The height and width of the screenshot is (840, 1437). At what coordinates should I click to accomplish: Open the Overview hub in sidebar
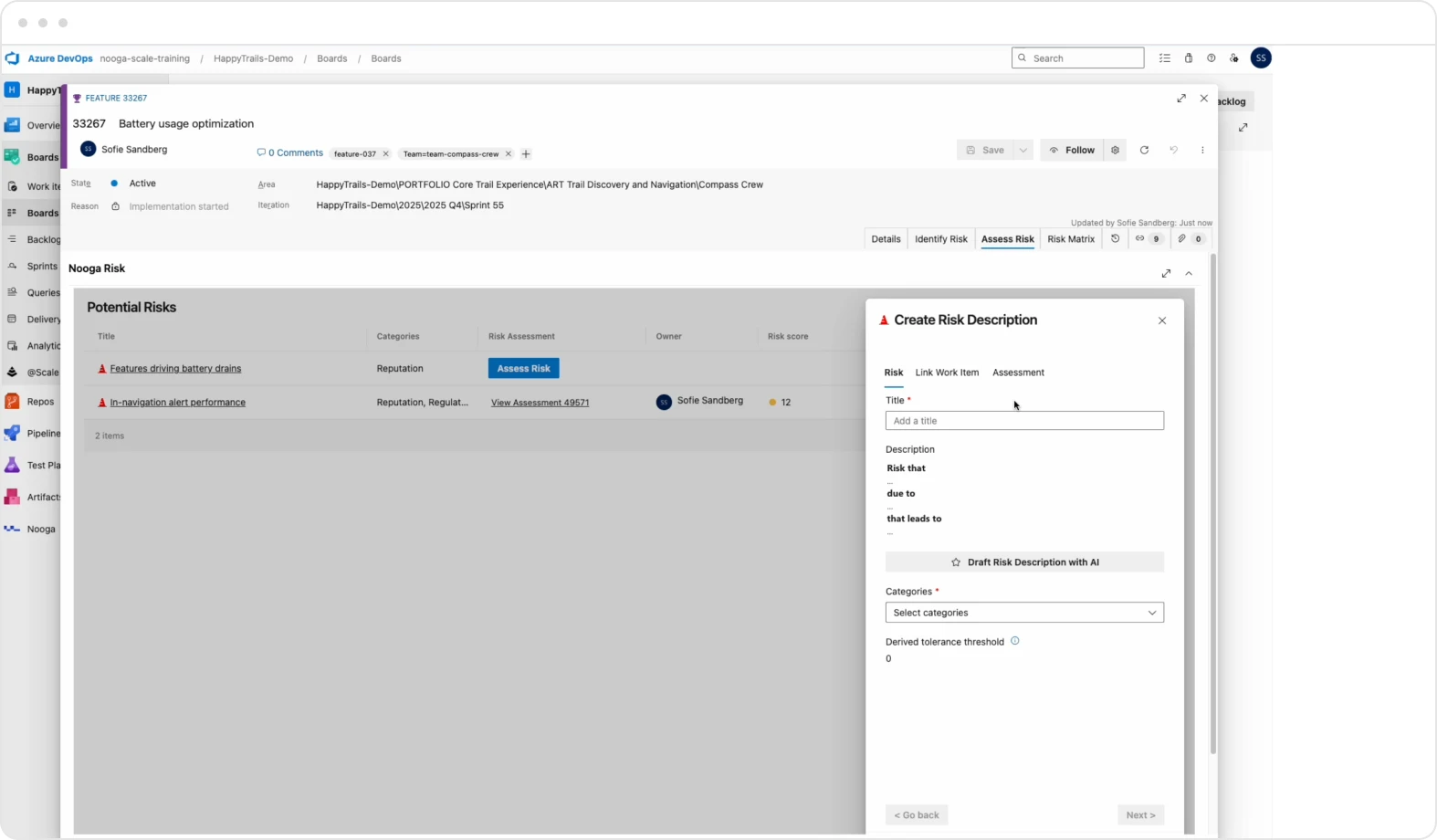coord(32,125)
